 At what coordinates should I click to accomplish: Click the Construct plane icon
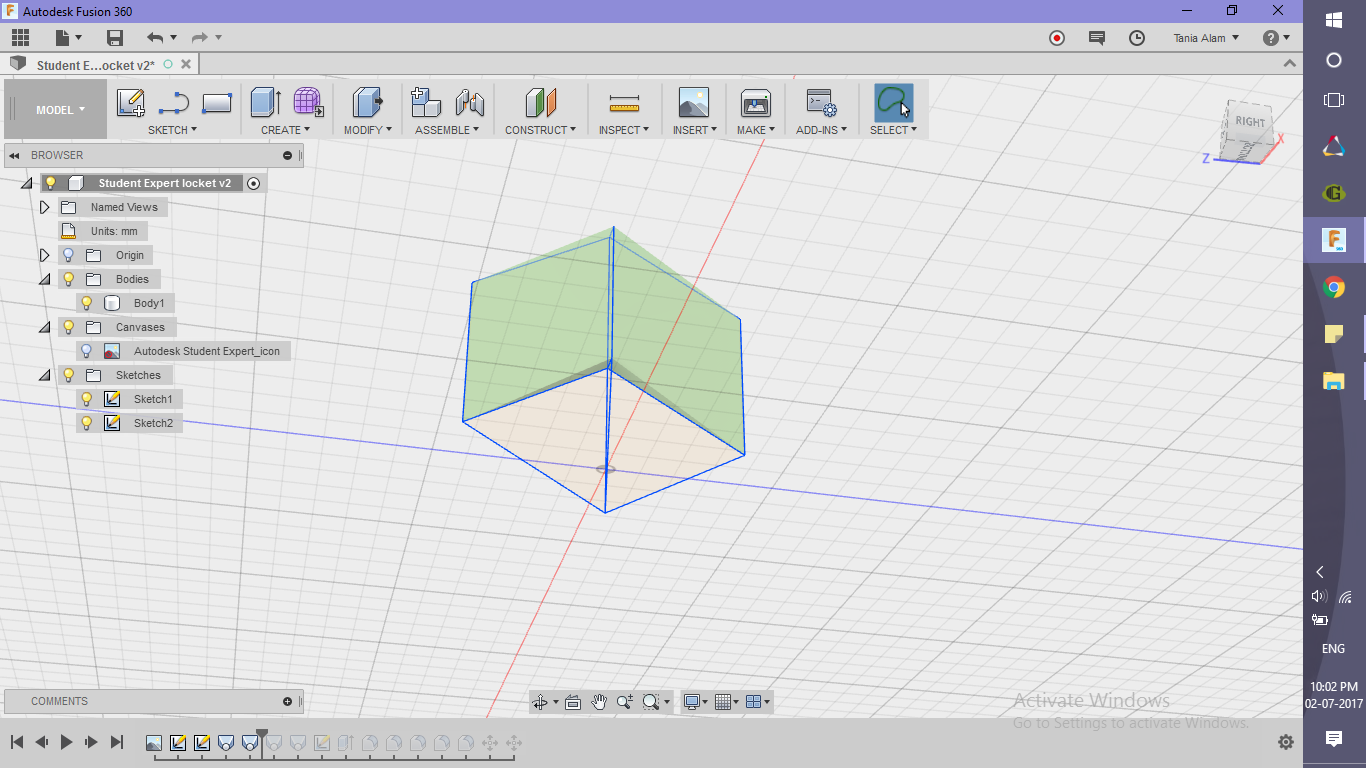540,102
